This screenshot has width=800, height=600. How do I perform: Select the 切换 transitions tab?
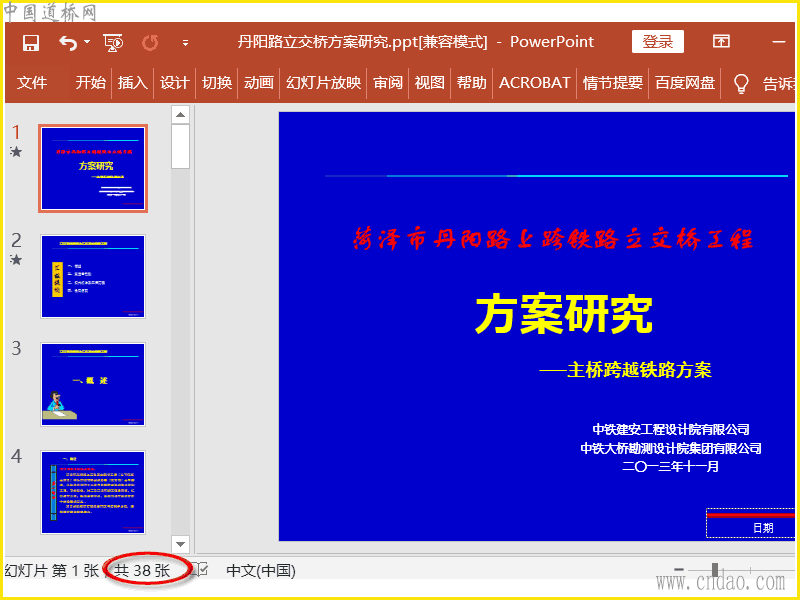pos(217,83)
